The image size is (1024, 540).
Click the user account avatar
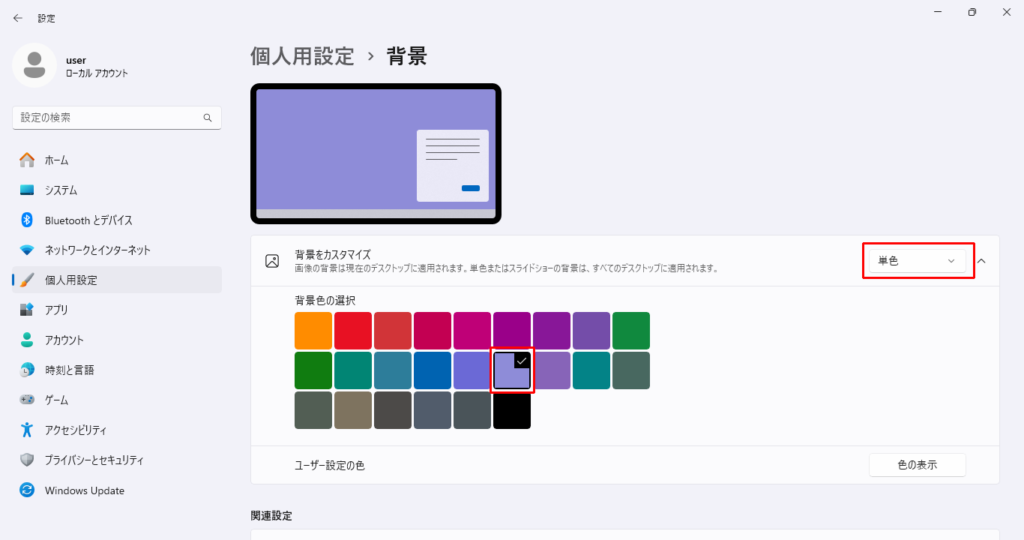pyautogui.click(x=35, y=65)
